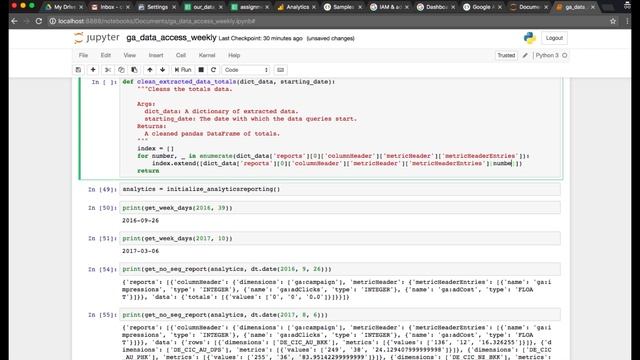Copy selected cells icon in toolbar
Screen dimensions: 640x360
[121, 70]
